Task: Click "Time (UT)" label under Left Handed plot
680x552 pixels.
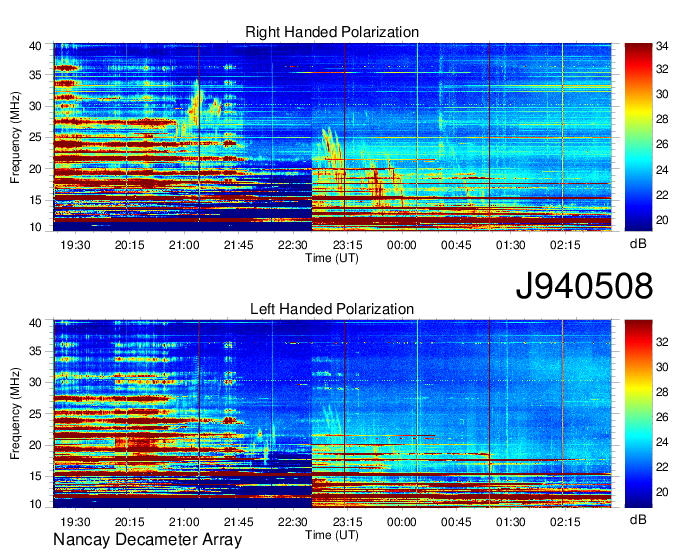Action: click(x=332, y=535)
